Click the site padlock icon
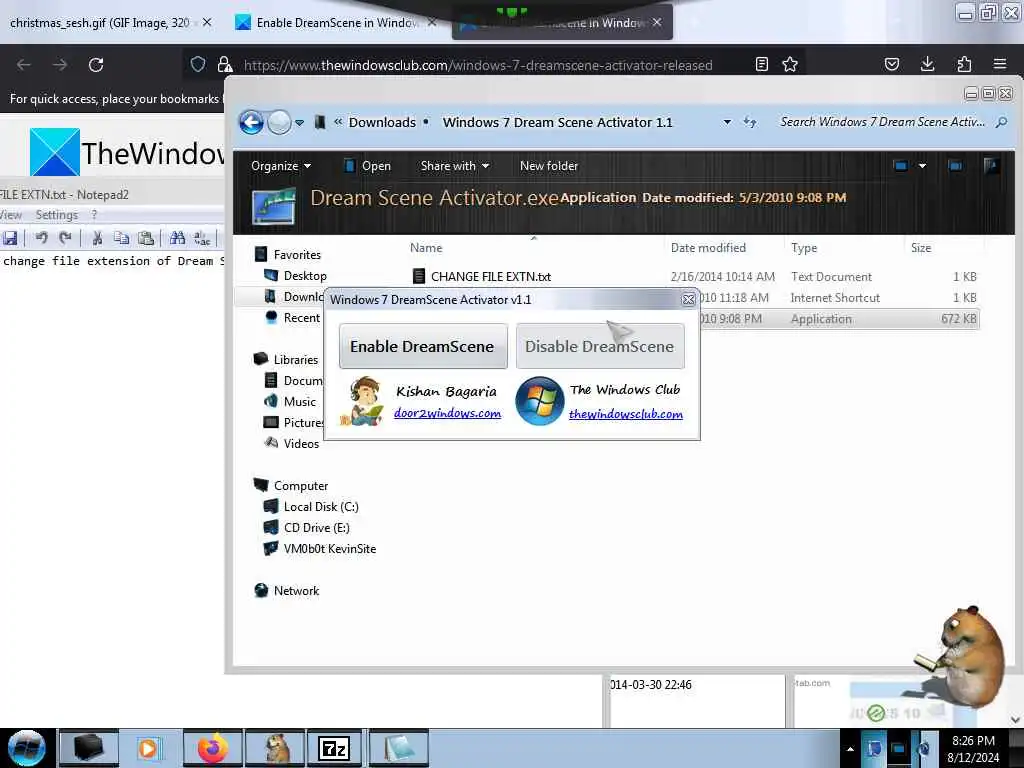The height and width of the screenshot is (768, 1024). 225,64
